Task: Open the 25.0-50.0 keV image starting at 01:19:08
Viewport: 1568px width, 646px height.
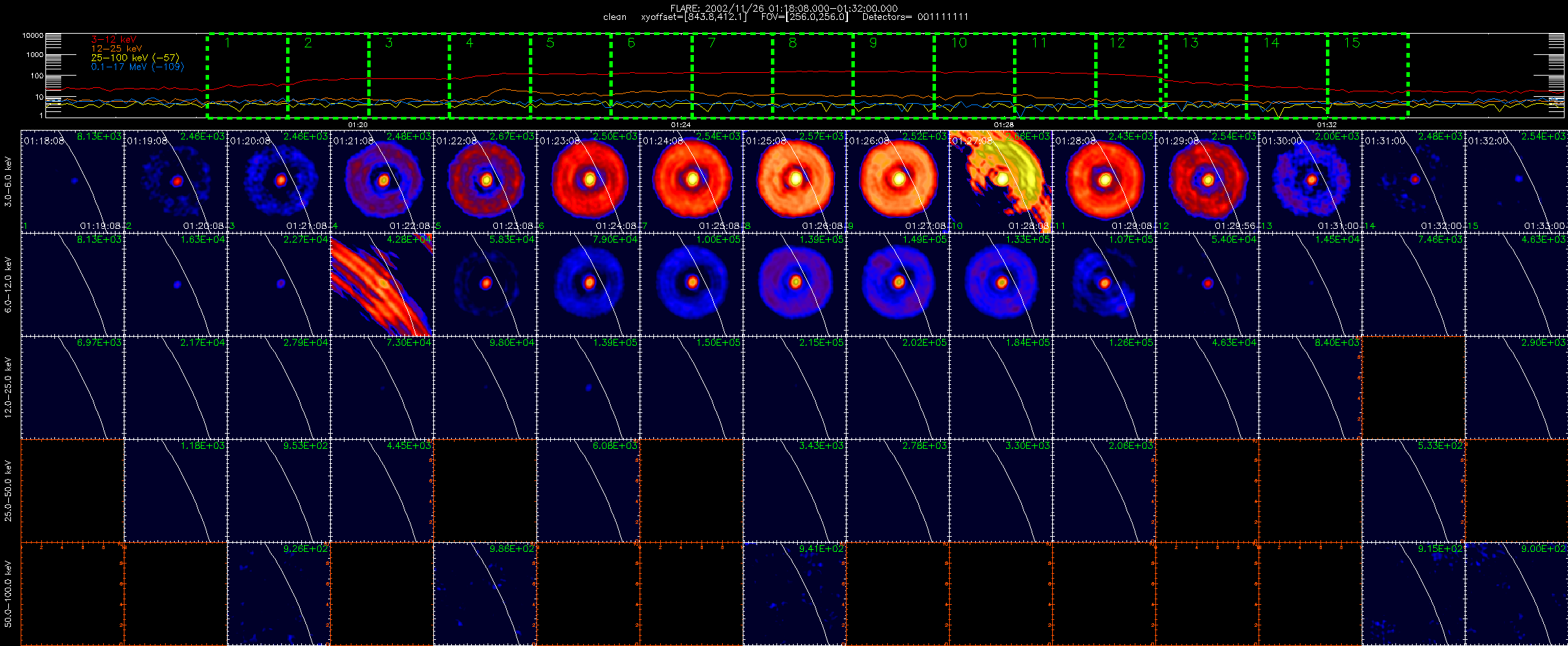Action: pos(175,490)
